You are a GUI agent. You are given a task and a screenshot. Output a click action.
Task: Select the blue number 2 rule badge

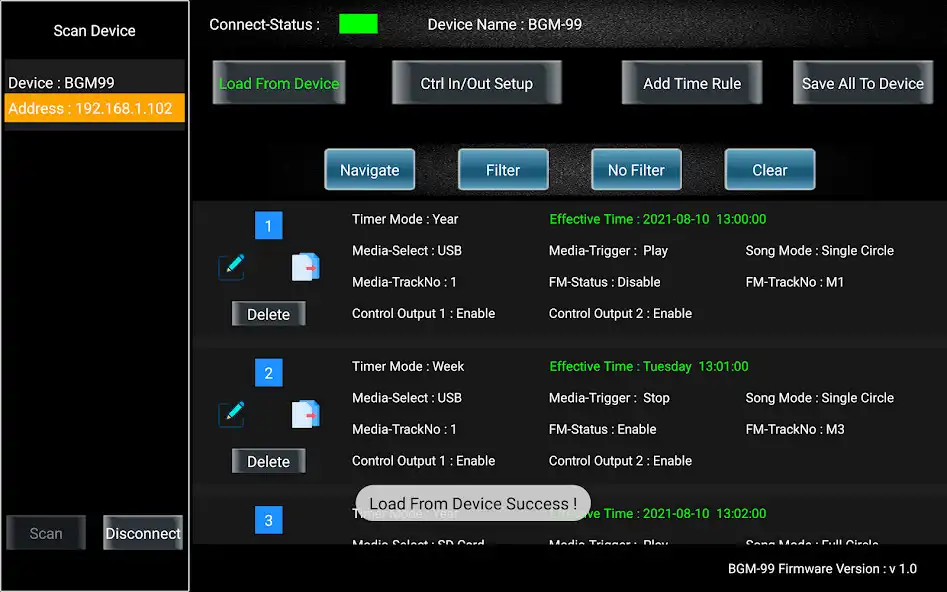pos(268,372)
